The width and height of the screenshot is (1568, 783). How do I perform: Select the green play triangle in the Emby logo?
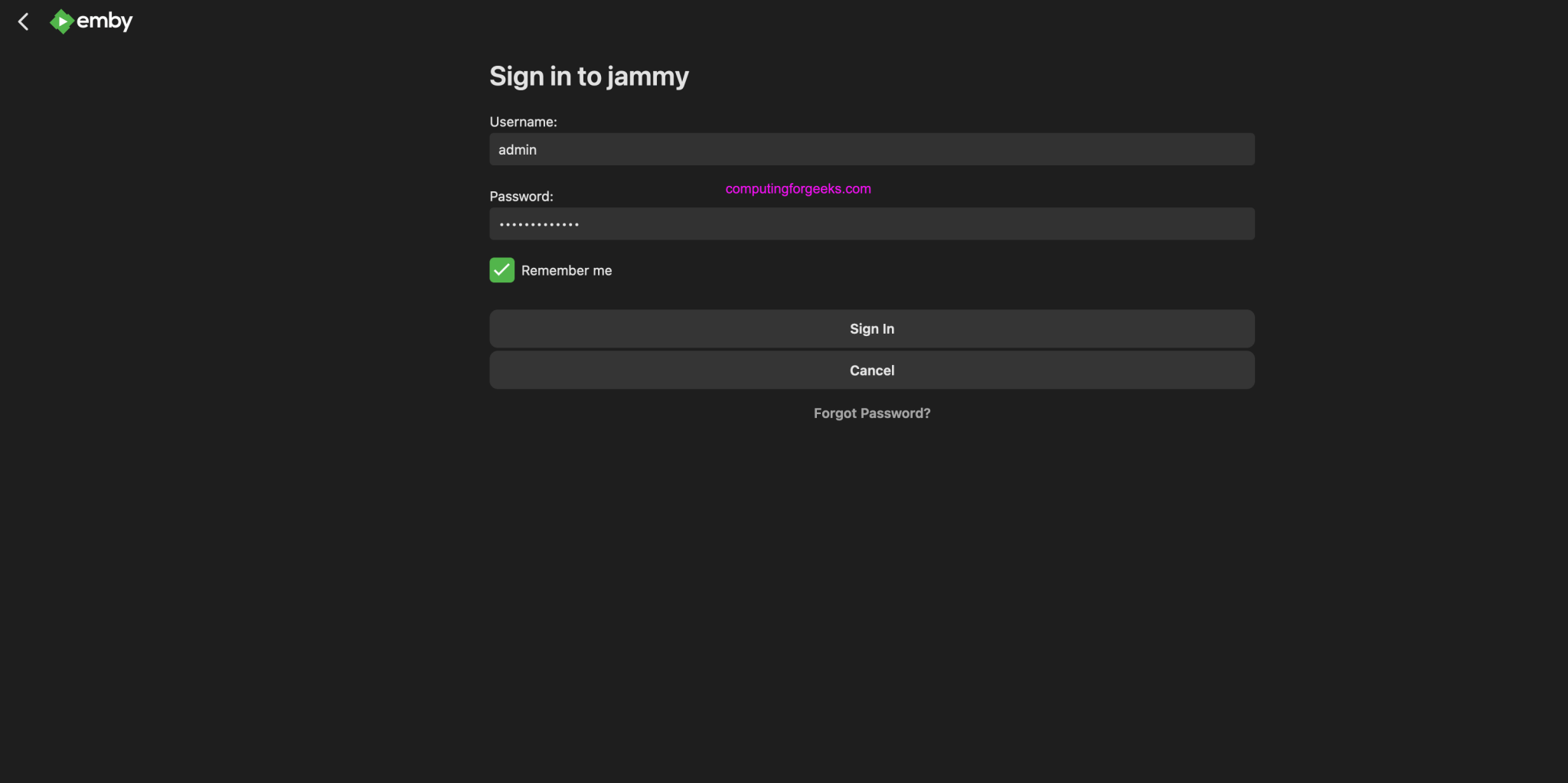[62, 21]
